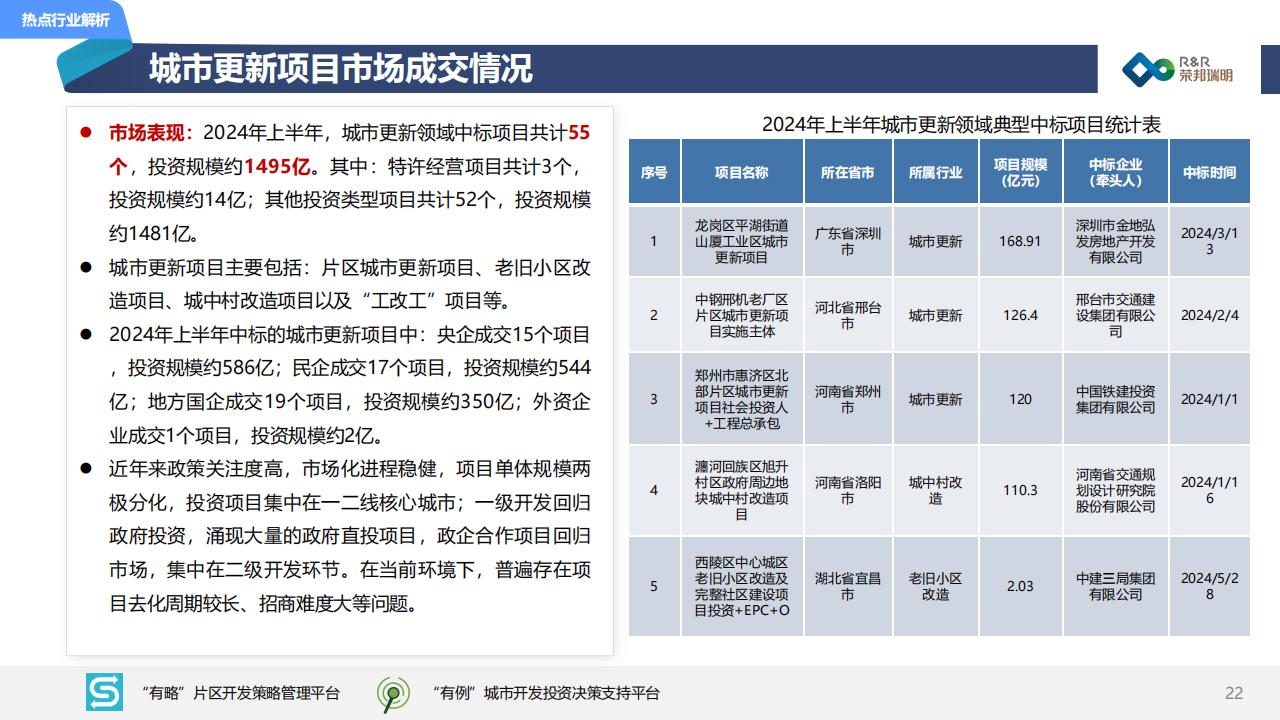Click the 老旧小区改造 industry cell
Screen dimensions: 1280x720
(x=935, y=586)
